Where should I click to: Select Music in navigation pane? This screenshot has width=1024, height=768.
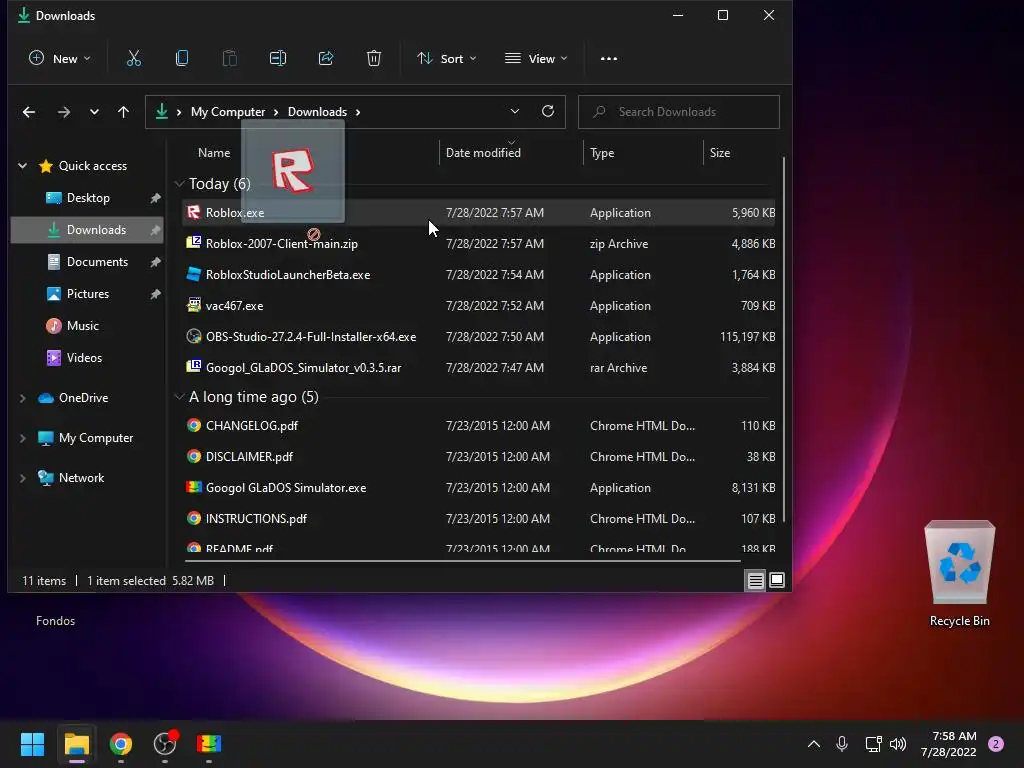[x=88, y=326]
